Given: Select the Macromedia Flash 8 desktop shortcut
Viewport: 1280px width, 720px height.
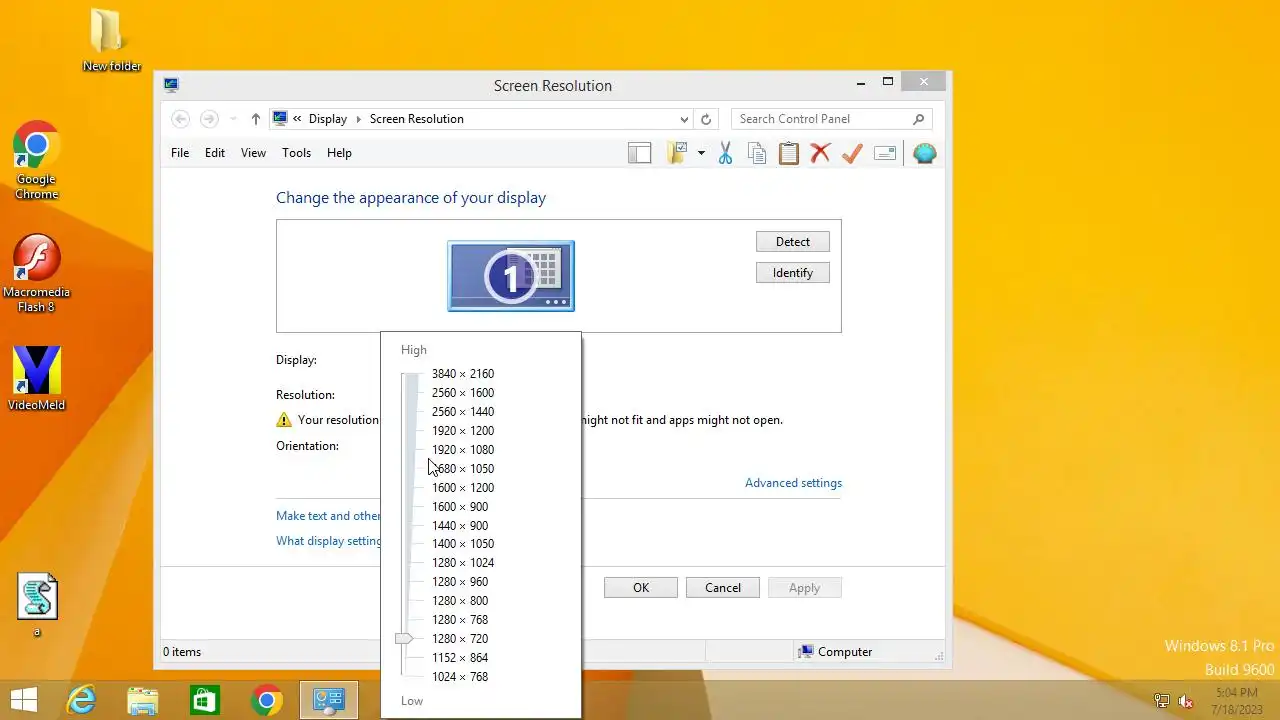Looking at the screenshot, I should click(37, 274).
